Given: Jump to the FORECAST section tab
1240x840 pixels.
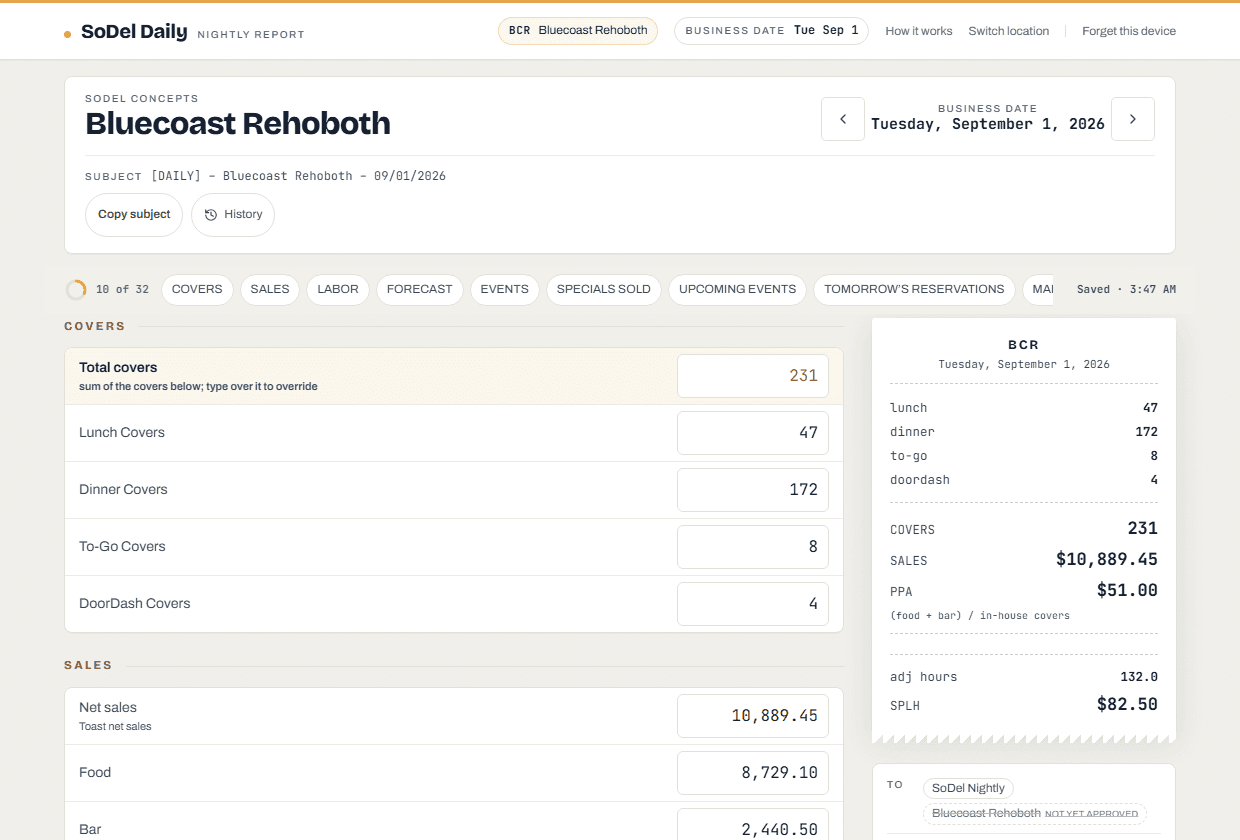Looking at the screenshot, I should click(x=420, y=290).
